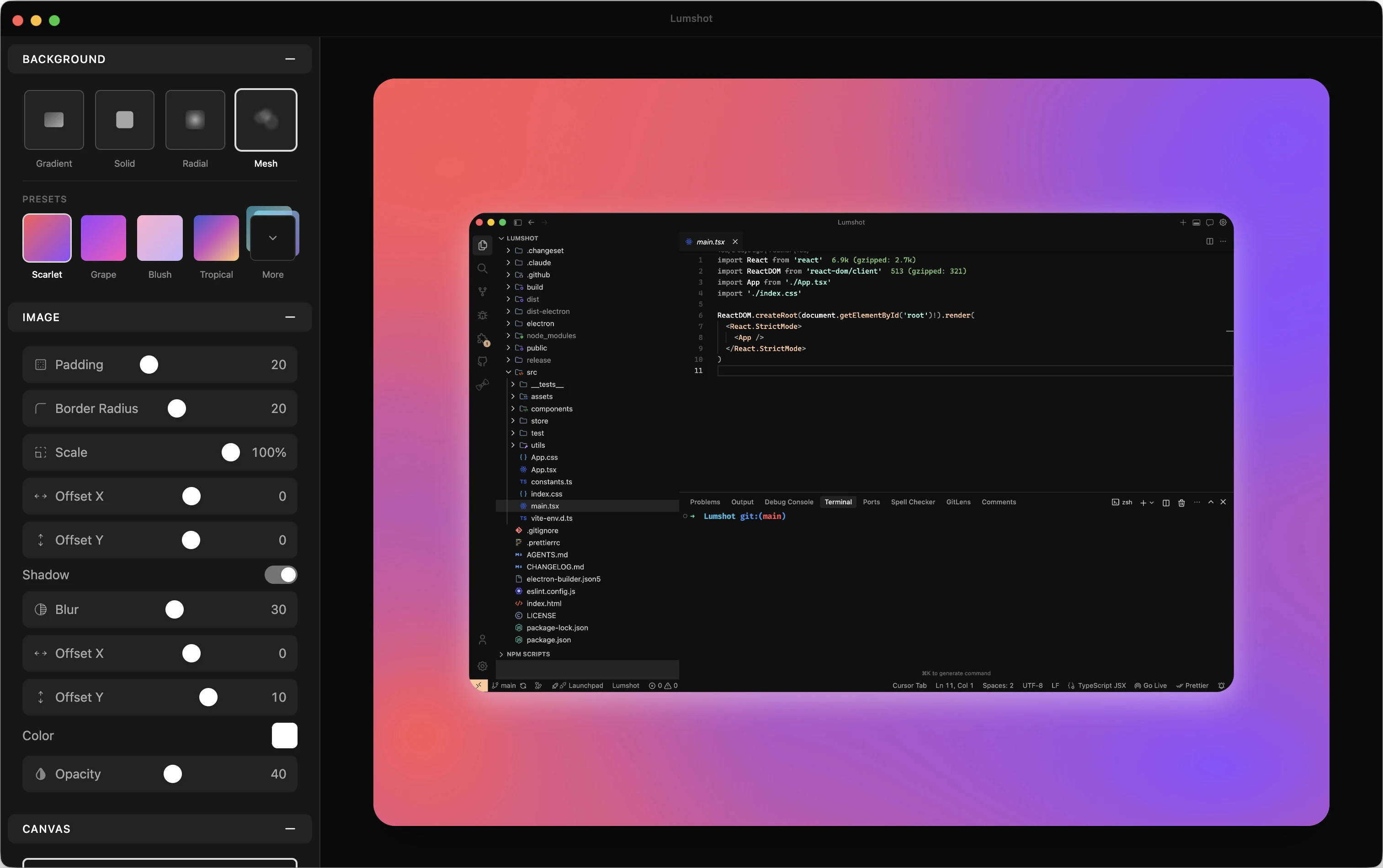Open the shadow Color swatch

(284, 736)
